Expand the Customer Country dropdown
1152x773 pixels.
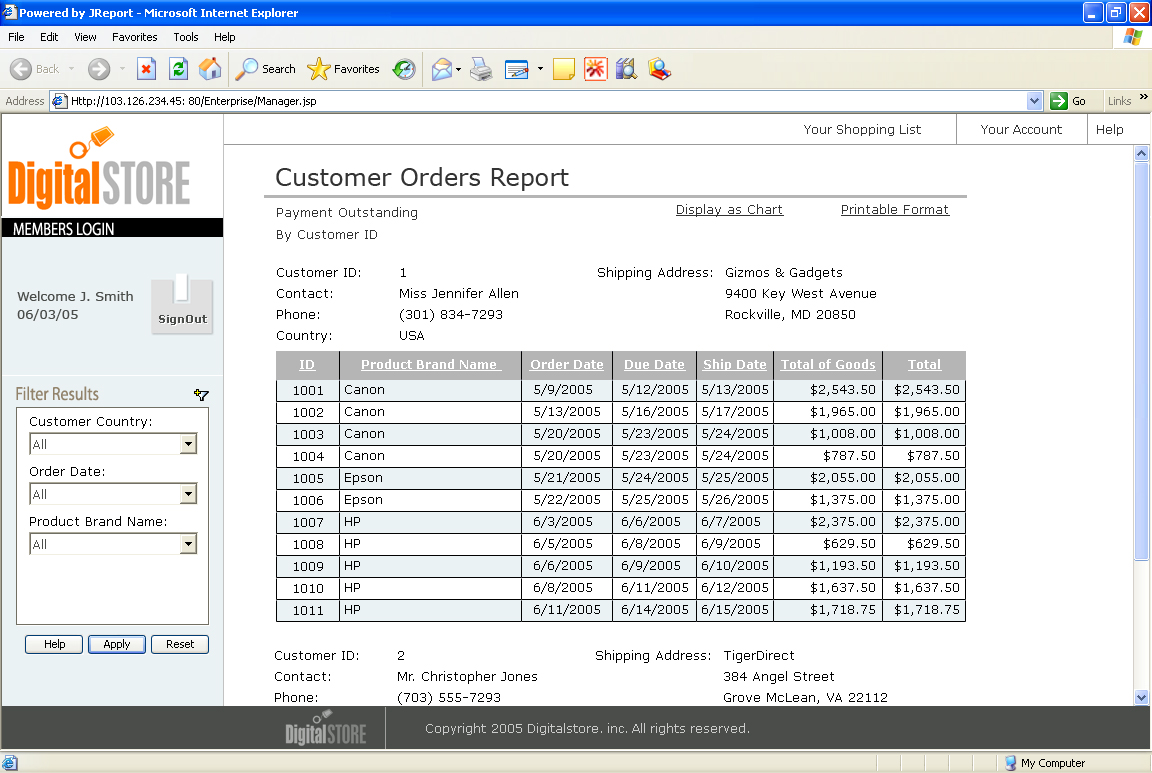click(188, 444)
